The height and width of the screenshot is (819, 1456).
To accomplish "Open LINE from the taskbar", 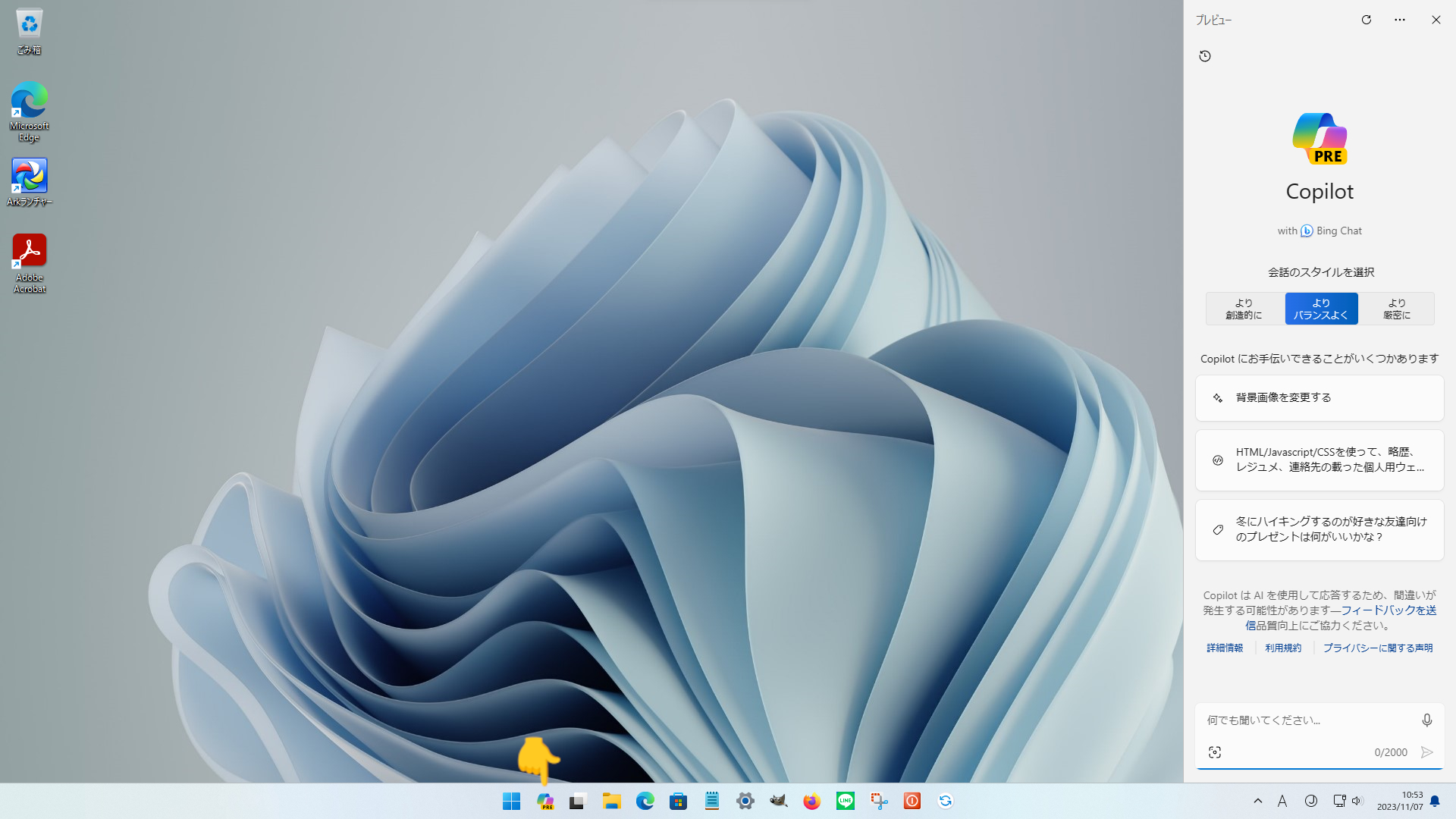I will (x=845, y=801).
